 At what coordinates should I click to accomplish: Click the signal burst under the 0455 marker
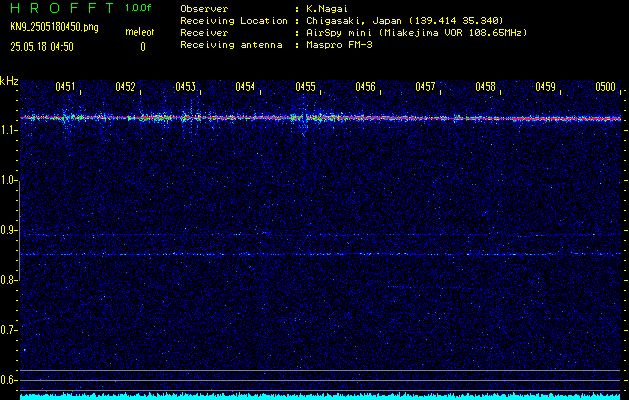[x=303, y=118]
